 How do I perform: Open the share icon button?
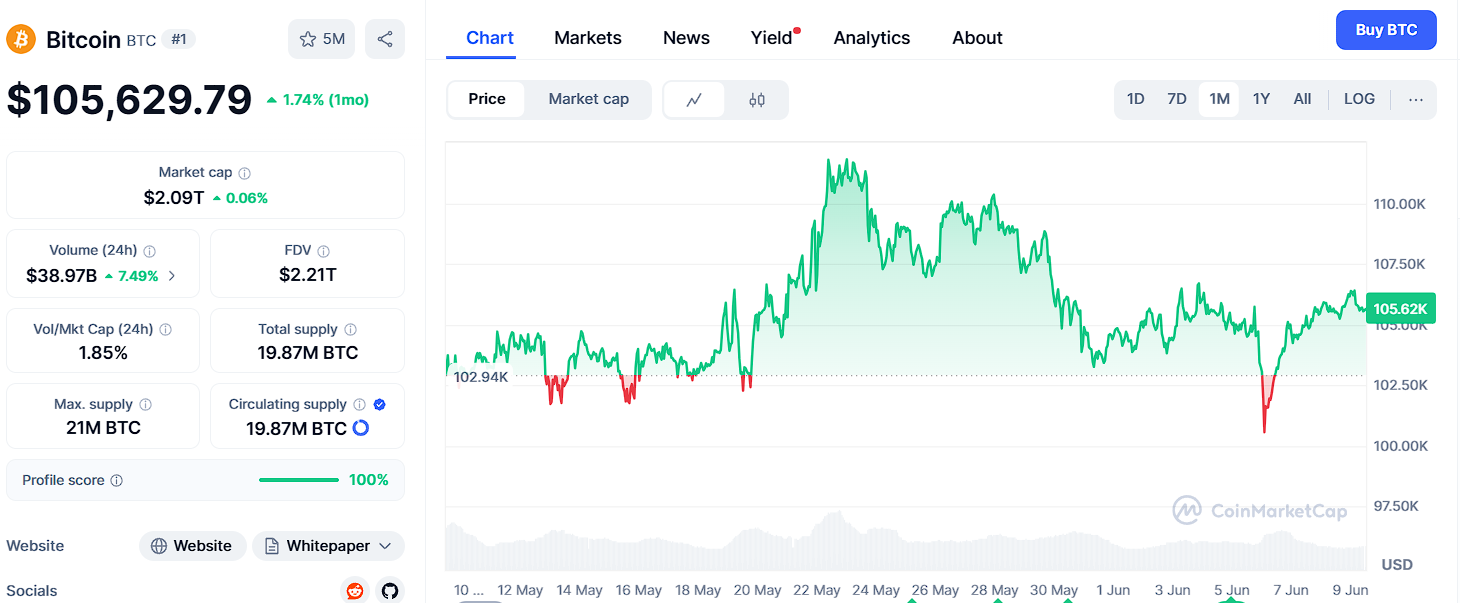[x=385, y=39]
